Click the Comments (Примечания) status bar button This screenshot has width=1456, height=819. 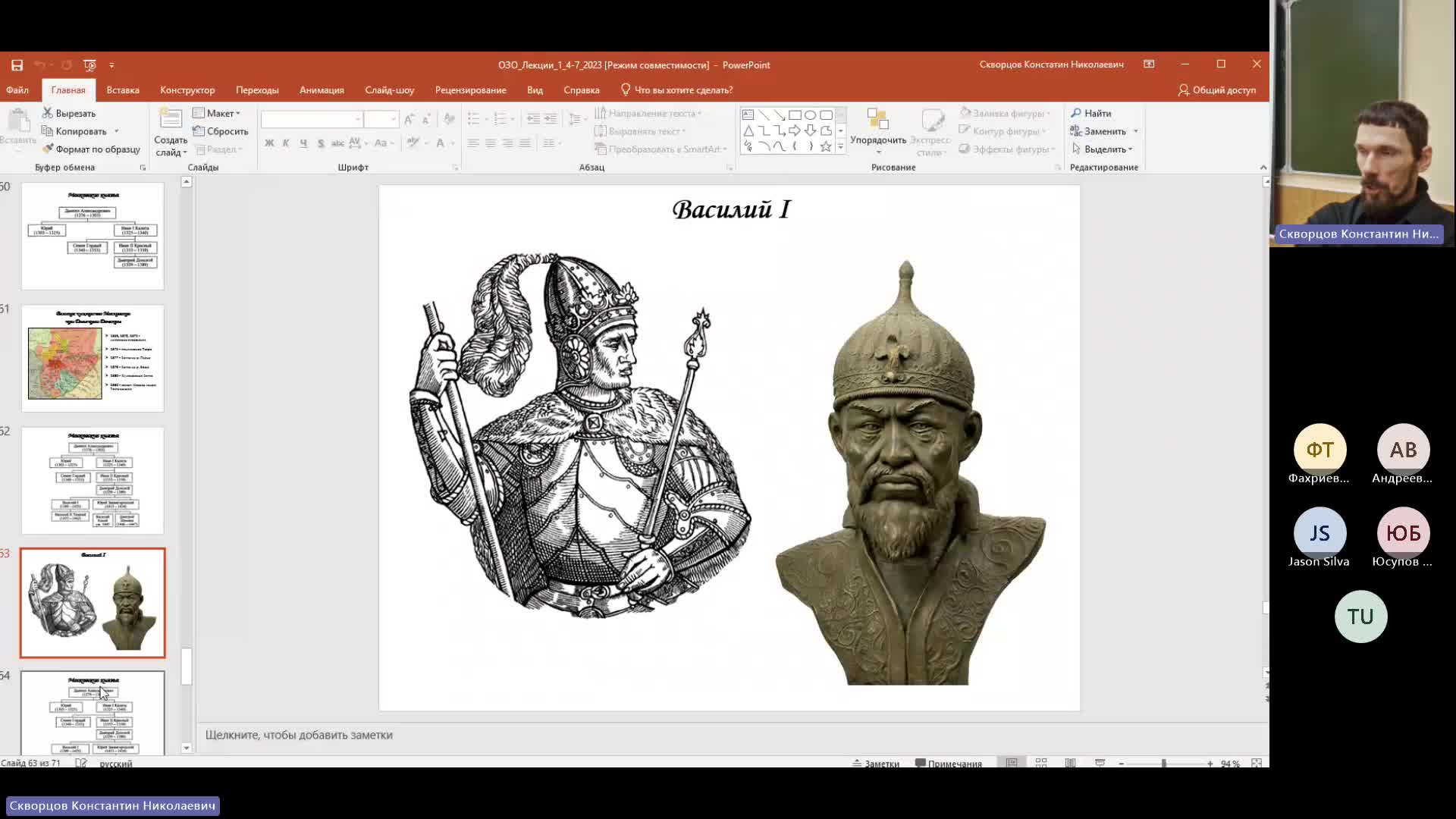tap(948, 763)
